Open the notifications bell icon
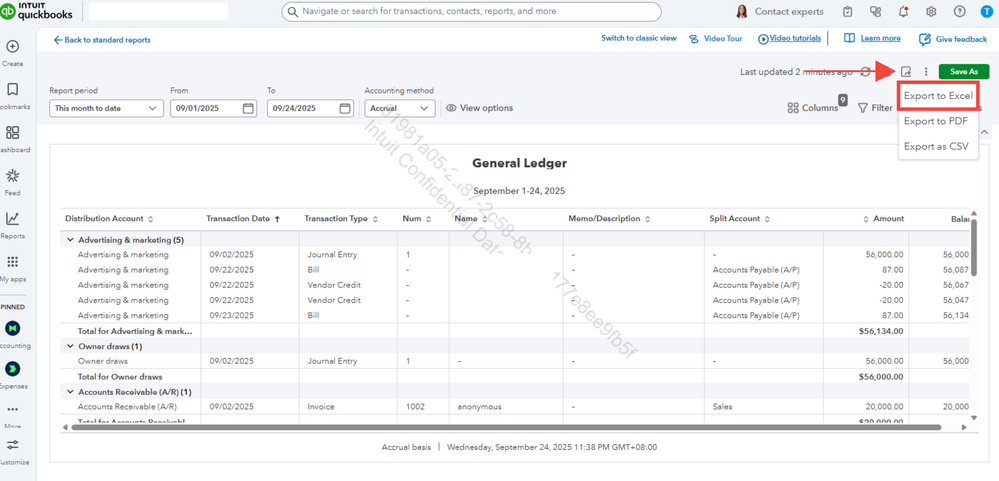Viewport: 999px width, 481px height. click(x=903, y=11)
